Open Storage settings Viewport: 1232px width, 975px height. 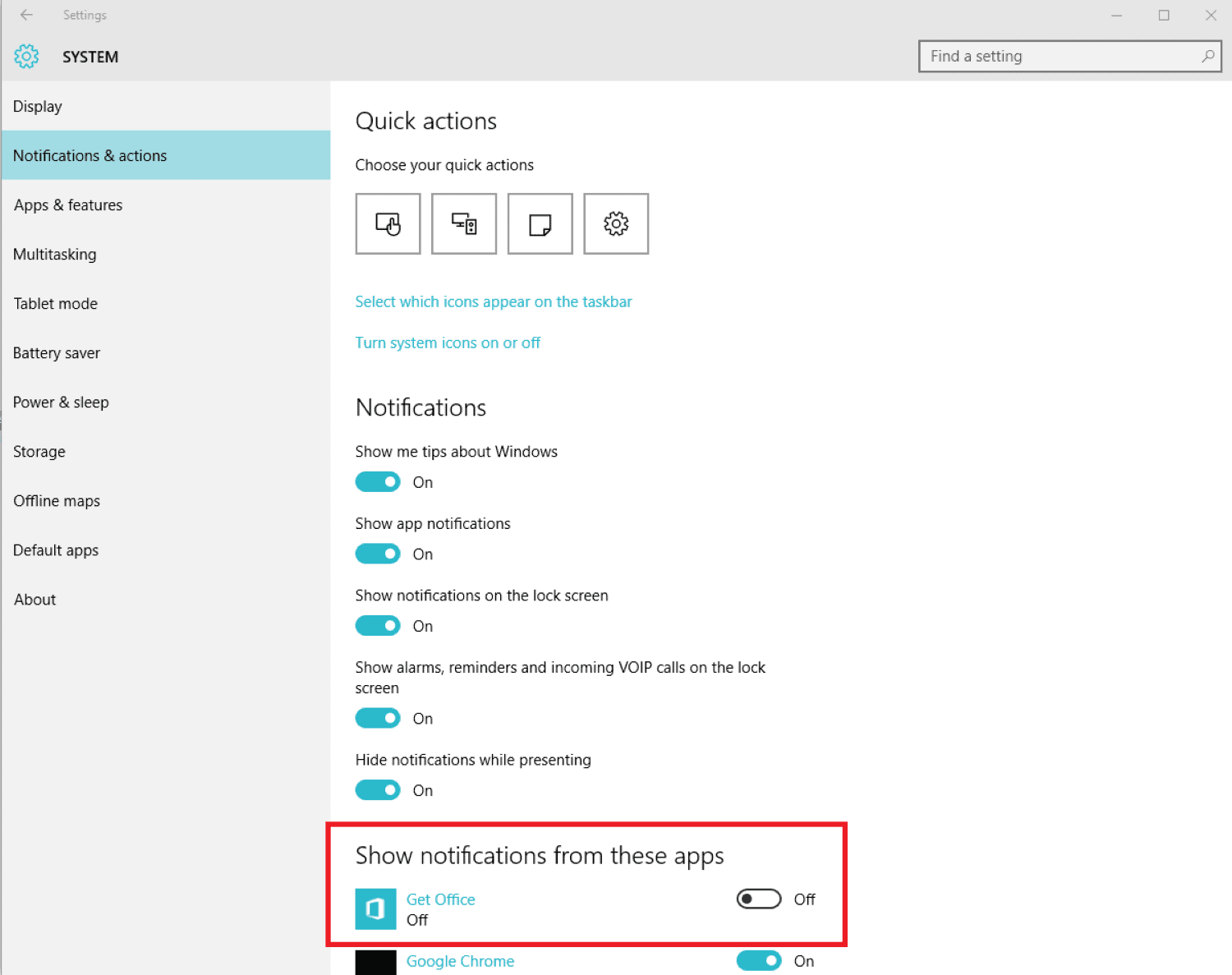tap(166, 451)
